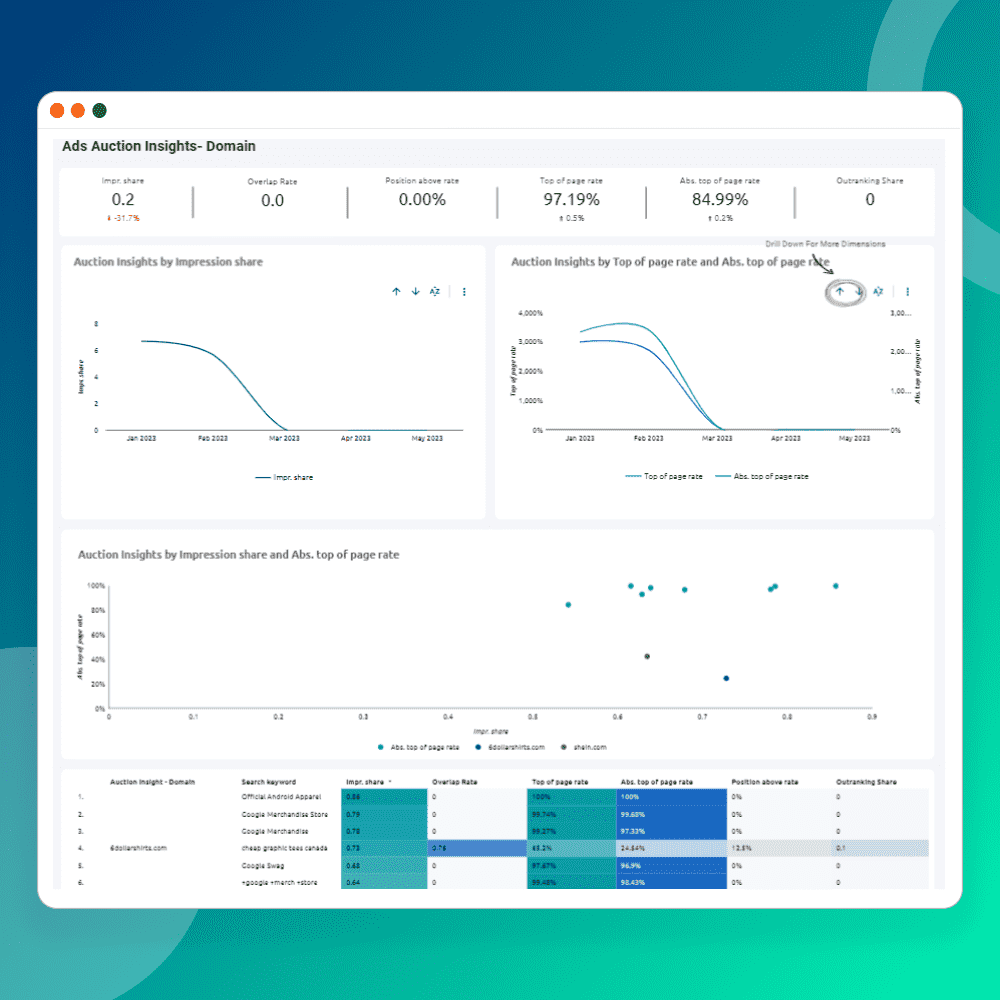Click the Top of page rate and Abs. chart heading
Image resolution: width=1000 pixels, height=1000 pixels.
pos(670,261)
